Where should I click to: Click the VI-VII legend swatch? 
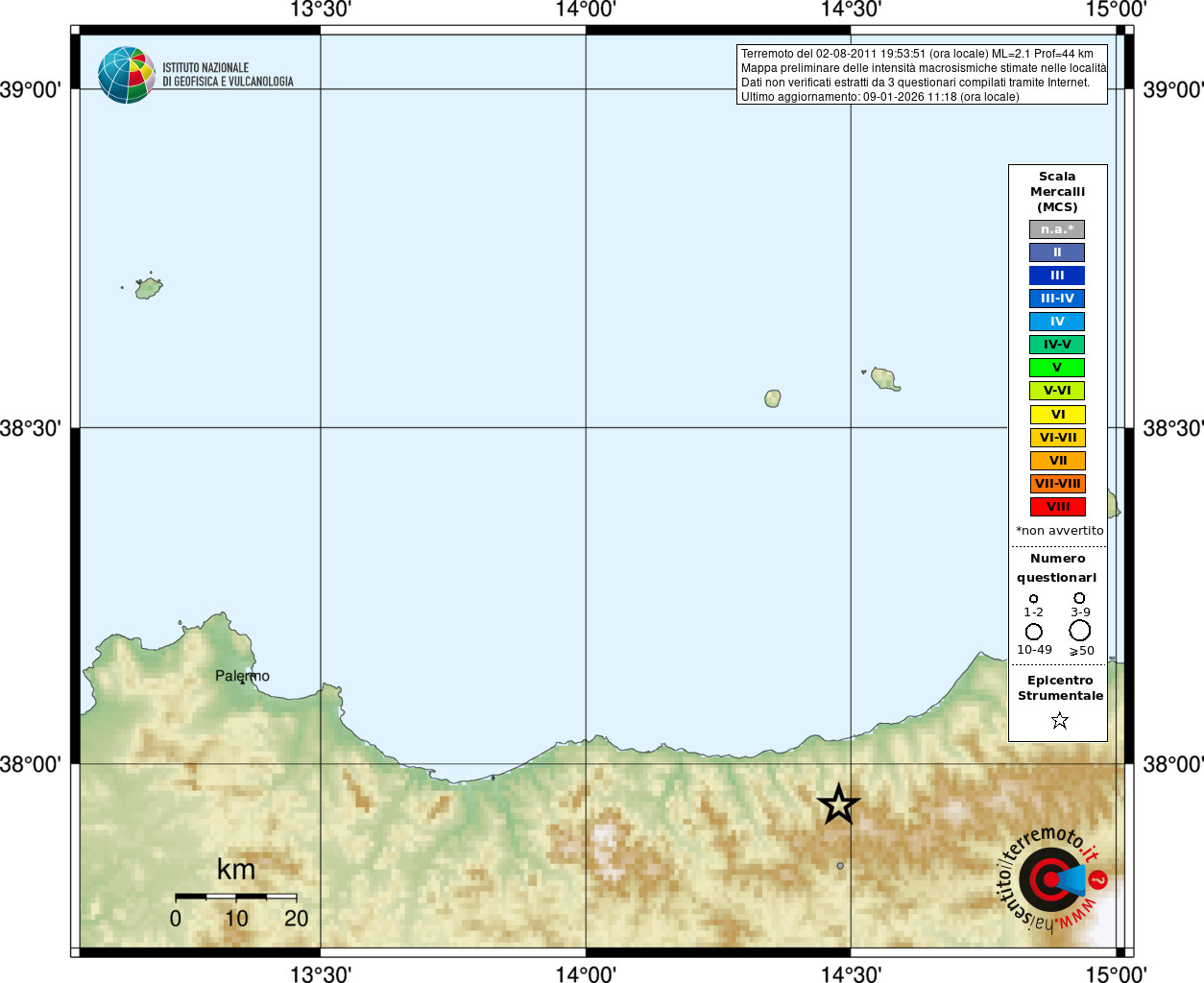[x=1057, y=438]
